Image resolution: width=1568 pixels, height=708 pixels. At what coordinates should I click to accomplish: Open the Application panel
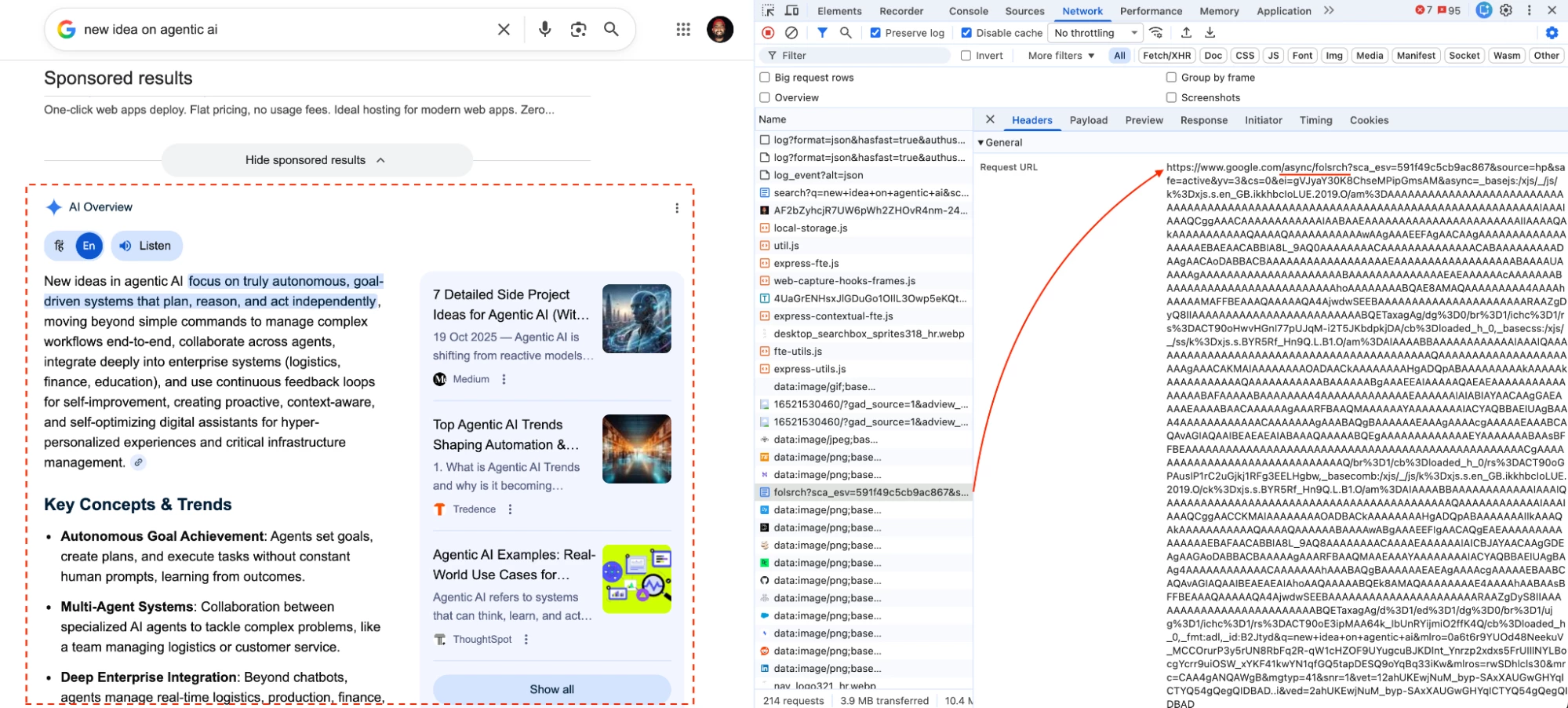point(1283,11)
